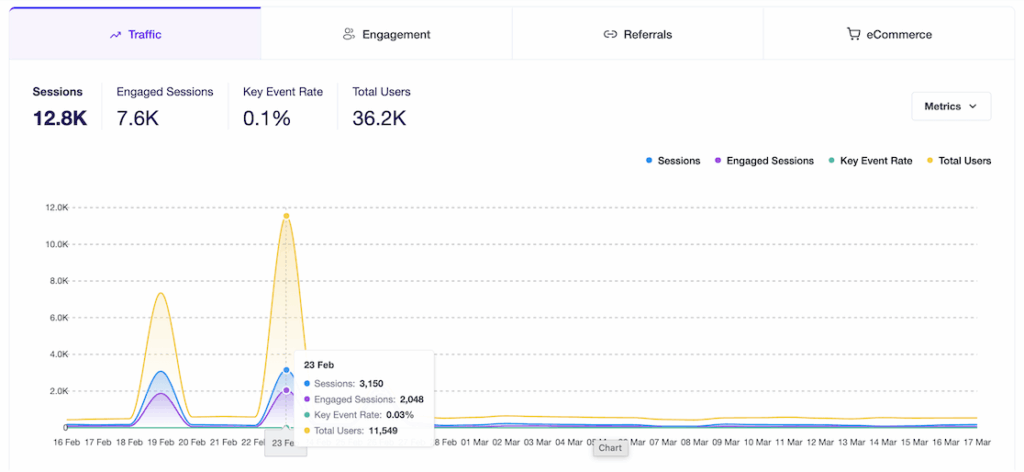Toggle Engaged Sessions series in legend
The width and height of the screenshot is (1024, 472).
coord(763,161)
